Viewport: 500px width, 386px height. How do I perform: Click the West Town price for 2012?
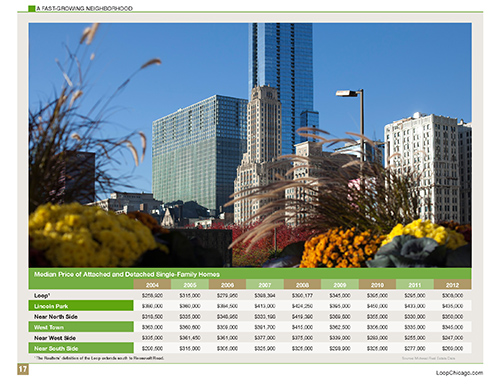tap(452, 327)
